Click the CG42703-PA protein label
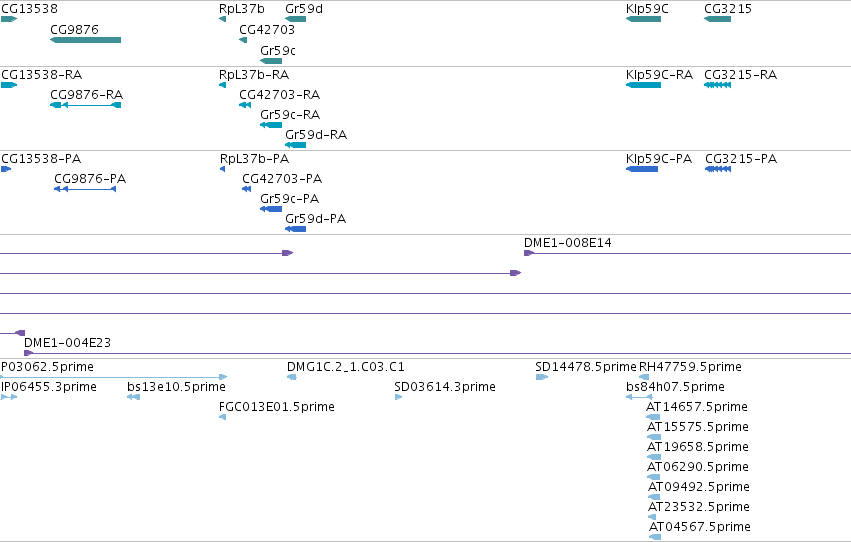The width and height of the screenshot is (851, 542). click(282, 179)
